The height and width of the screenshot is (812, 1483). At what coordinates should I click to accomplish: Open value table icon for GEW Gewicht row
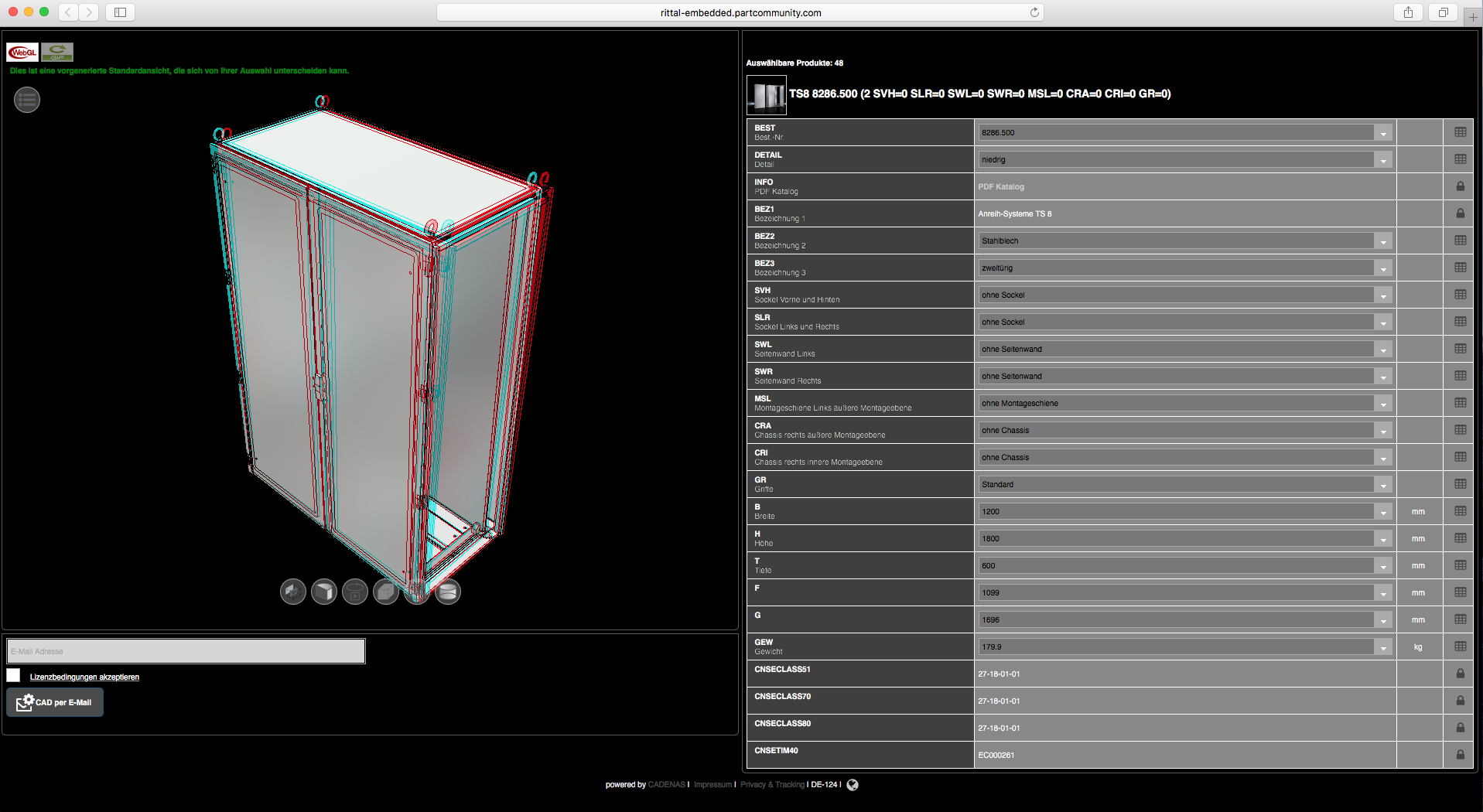[x=1460, y=647]
